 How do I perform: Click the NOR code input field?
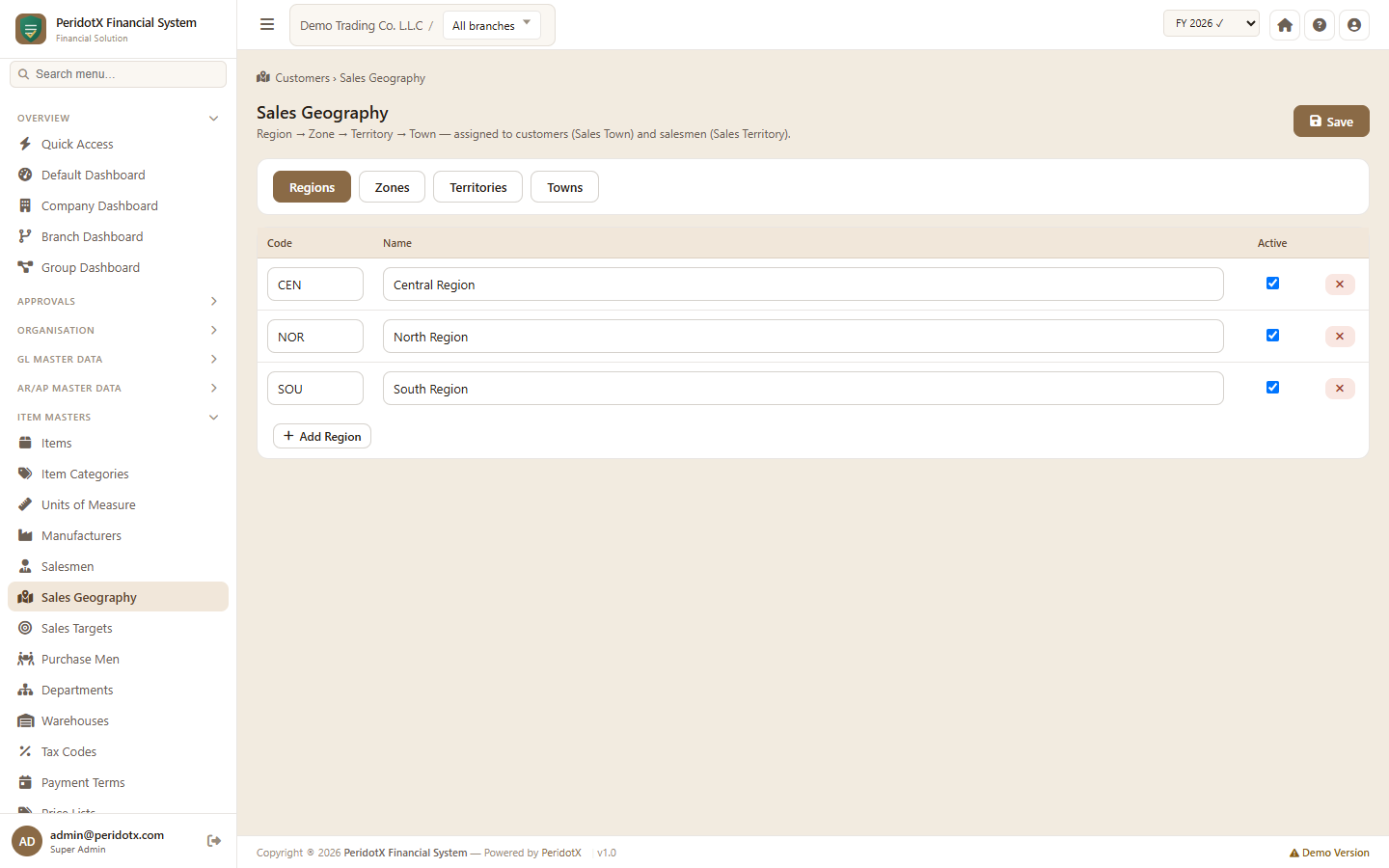pyautogui.click(x=315, y=337)
